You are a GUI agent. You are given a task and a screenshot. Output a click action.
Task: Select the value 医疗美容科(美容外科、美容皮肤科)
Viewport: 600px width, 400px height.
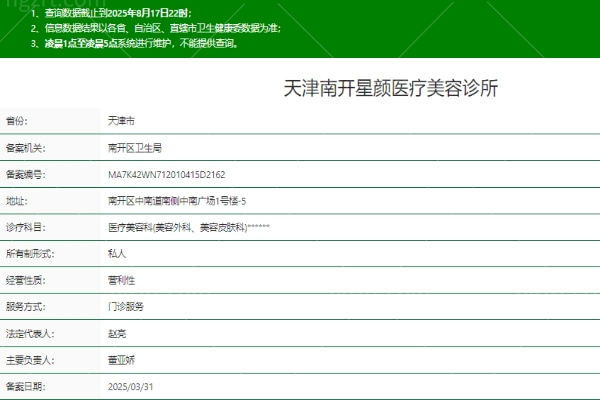click(x=178, y=227)
